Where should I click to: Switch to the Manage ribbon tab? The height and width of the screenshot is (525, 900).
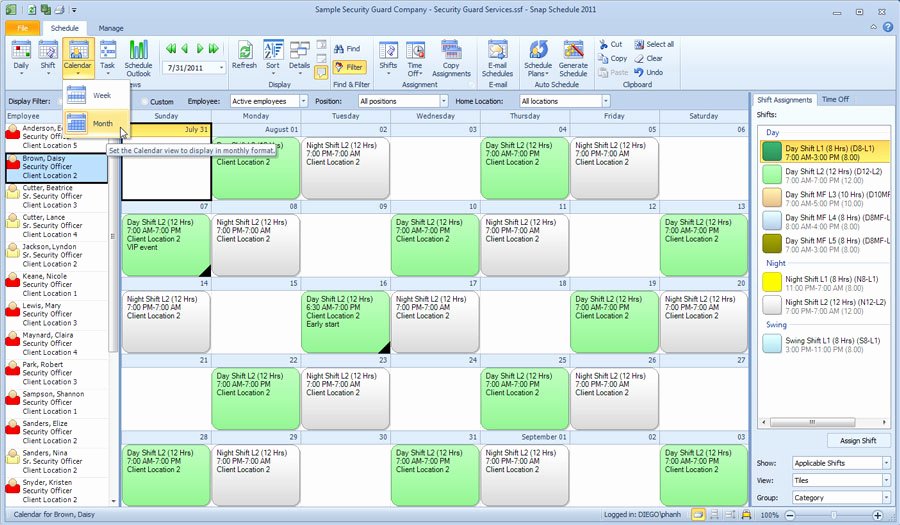point(111,28)
